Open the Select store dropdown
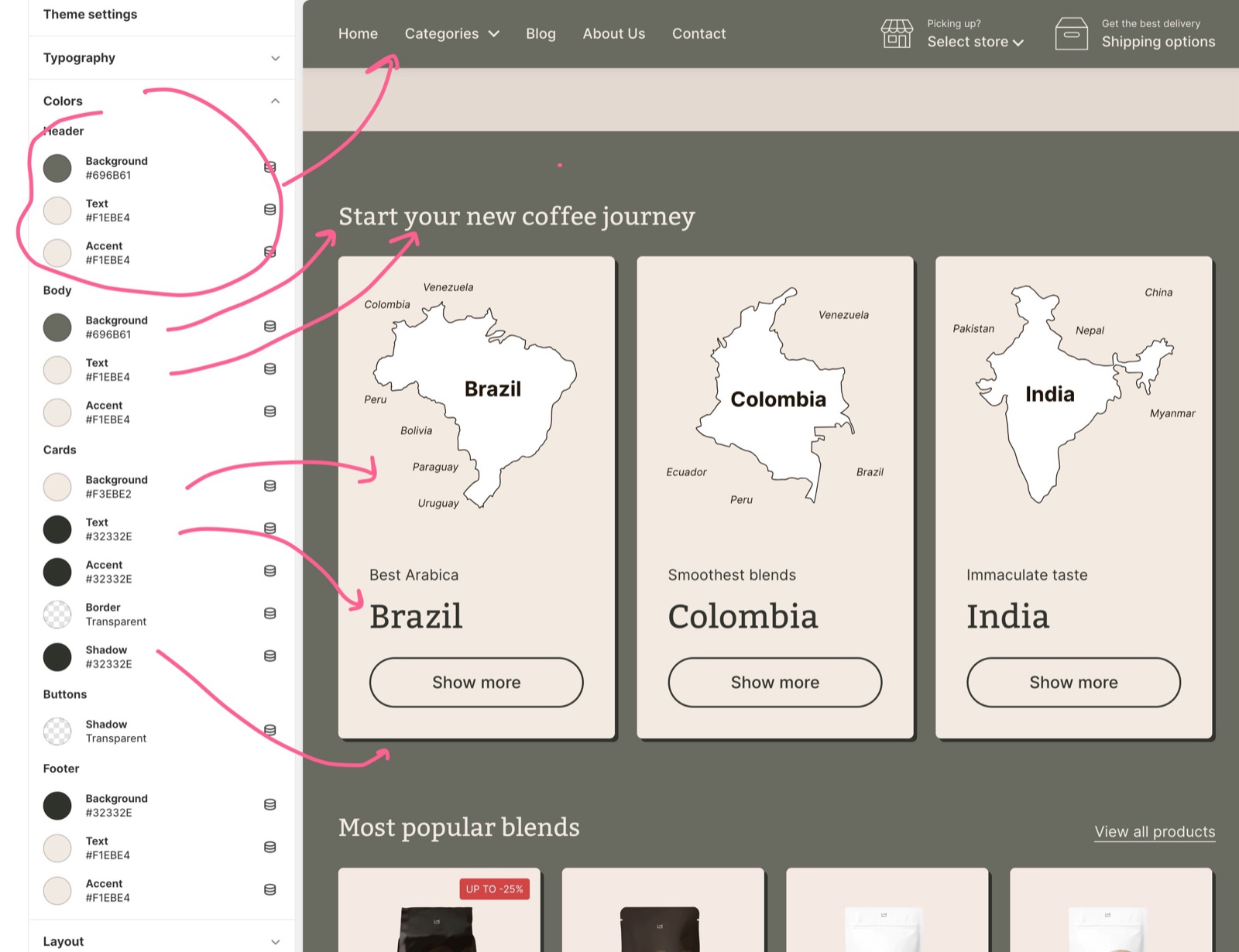This screenshot has height=952, width=1239. [x=976, y=42]
